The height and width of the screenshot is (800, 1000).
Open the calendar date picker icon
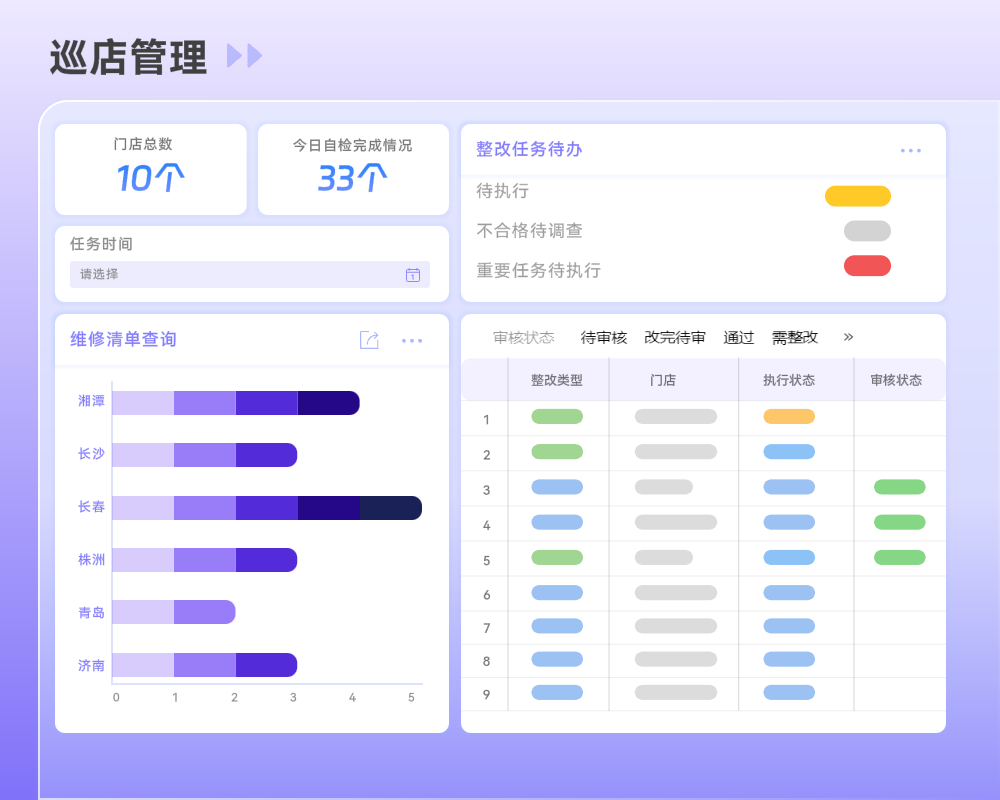[412, 274]
